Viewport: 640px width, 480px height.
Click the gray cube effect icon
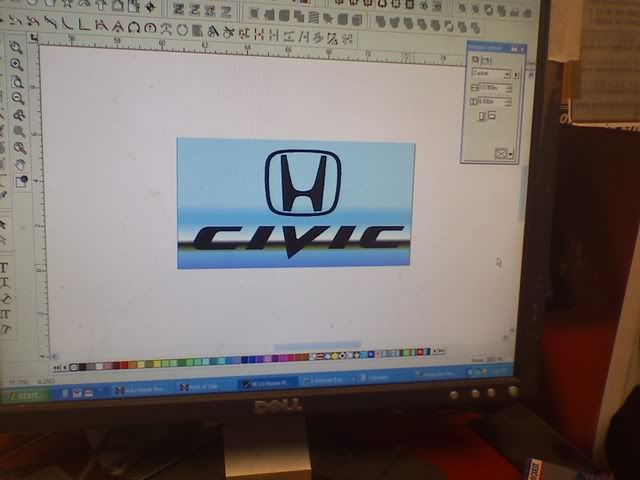click(x=357, y=20)
